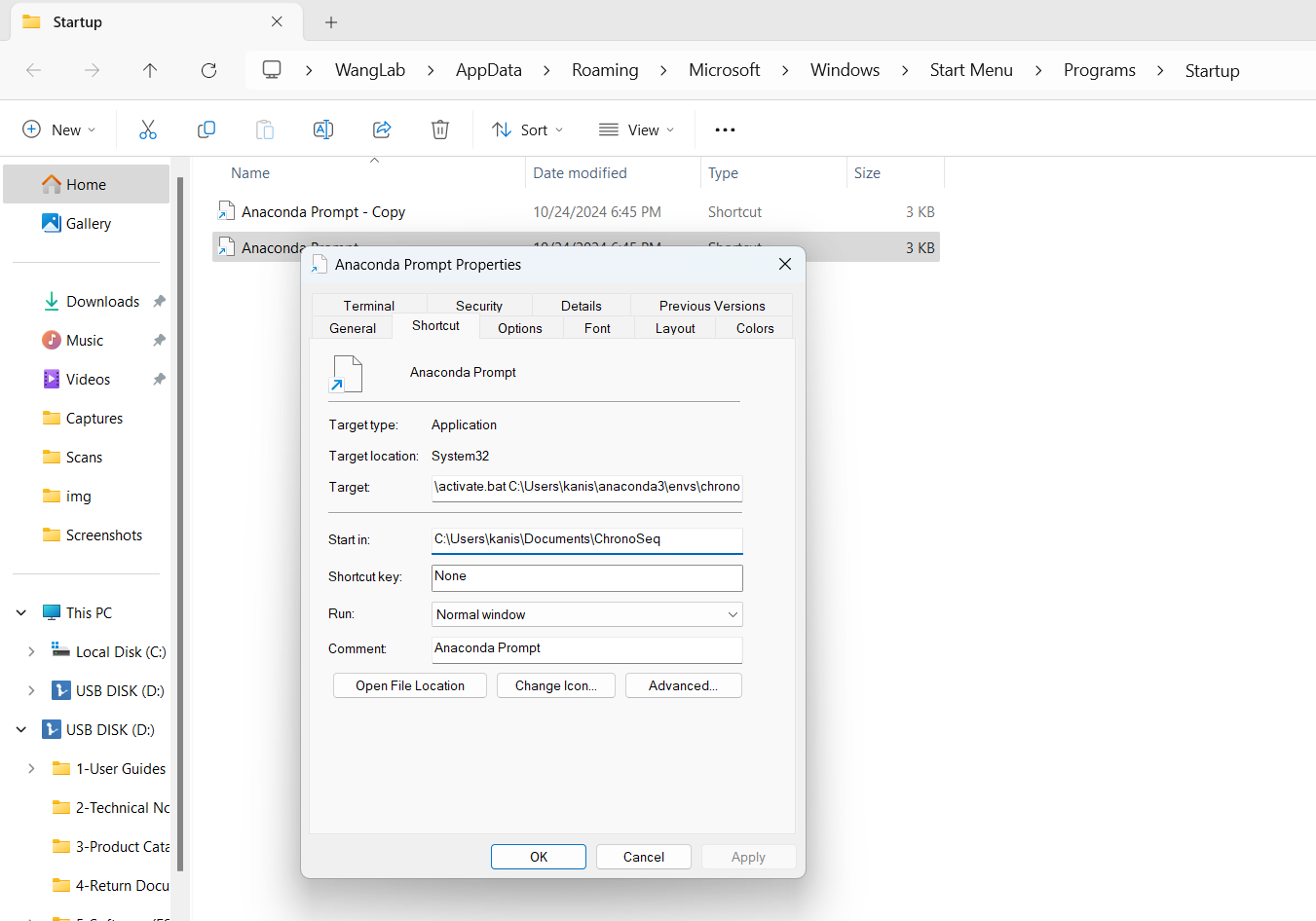
Task: Select Anaconda Prompt - Copy shortcut file
Action: [323, 211]
